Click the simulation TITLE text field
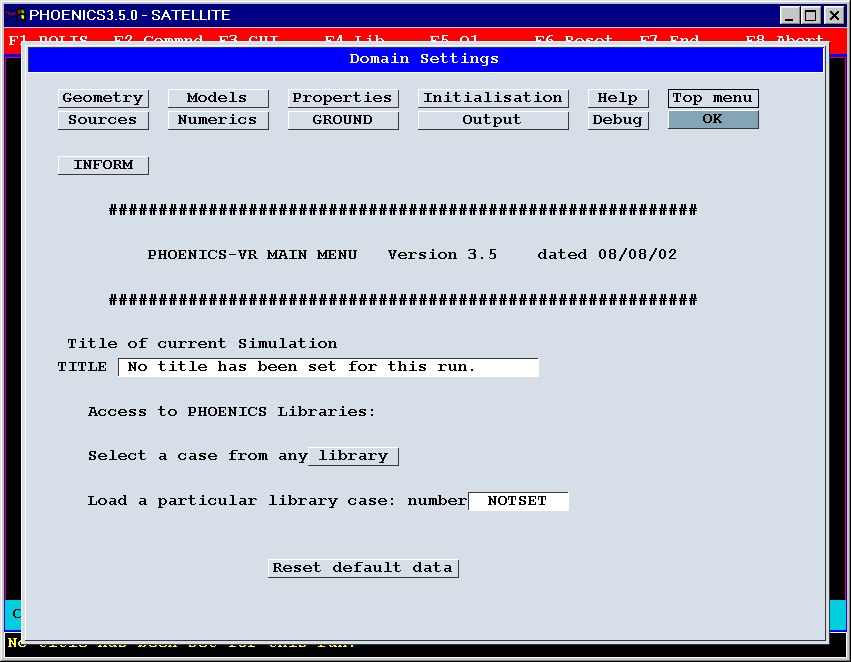This screenshot has height=662, width=851. [x=328, y=367]
